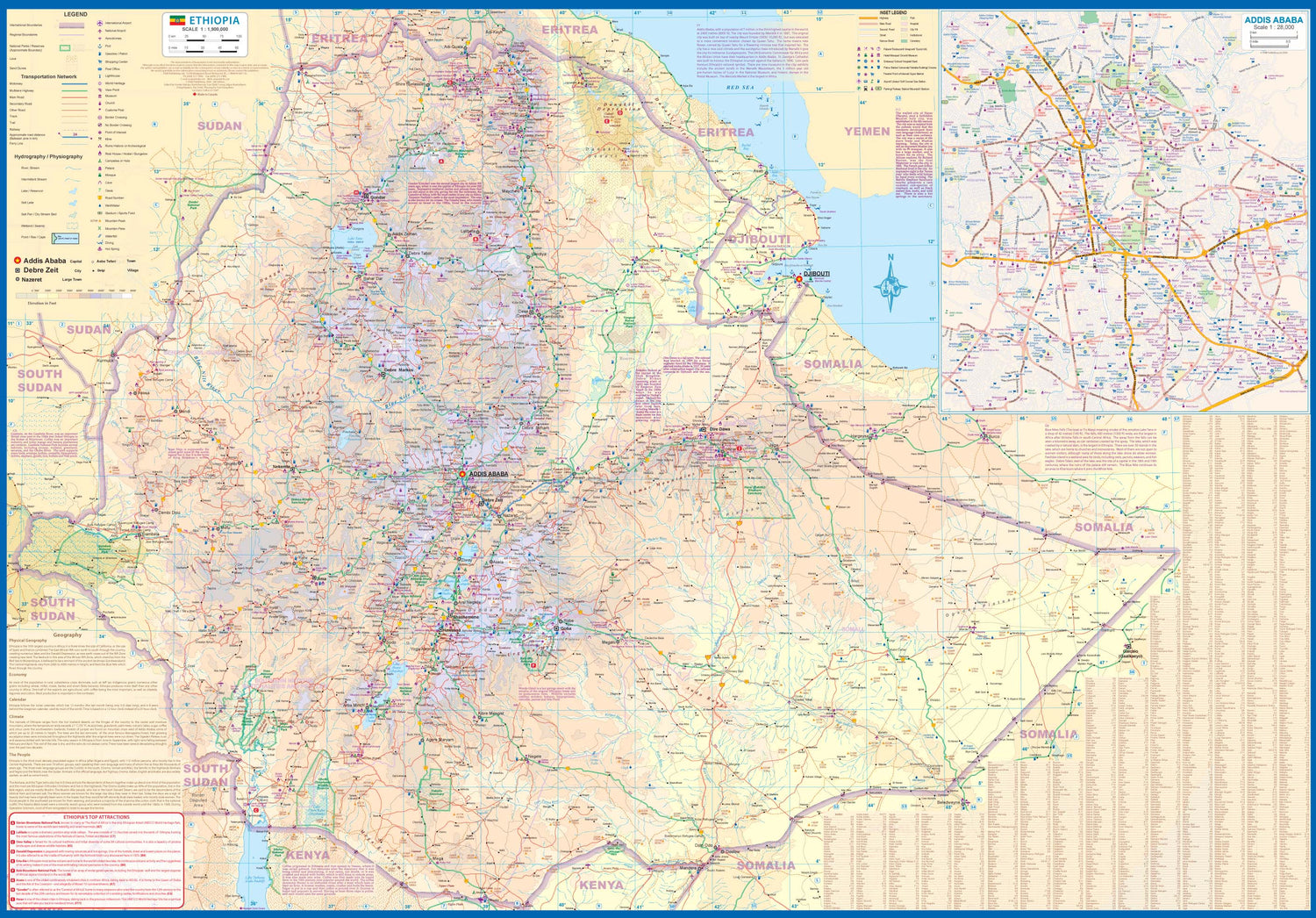
Task: Select the airport symbol in the Legend panel
Action: point(99,24)
